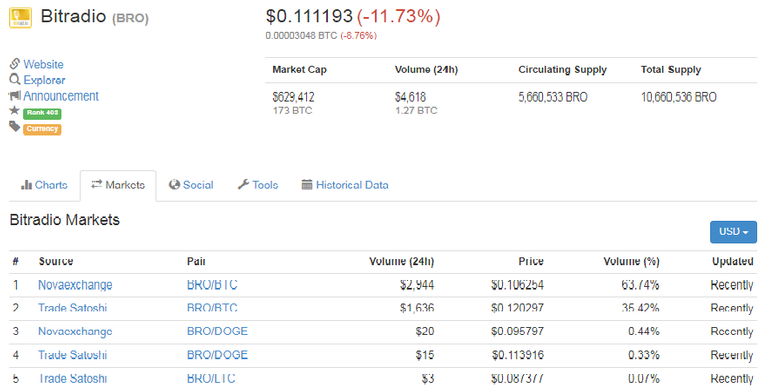768x392 pixels.
Task: Click the Bitradio coin logo icon
Action: (21, 18)
